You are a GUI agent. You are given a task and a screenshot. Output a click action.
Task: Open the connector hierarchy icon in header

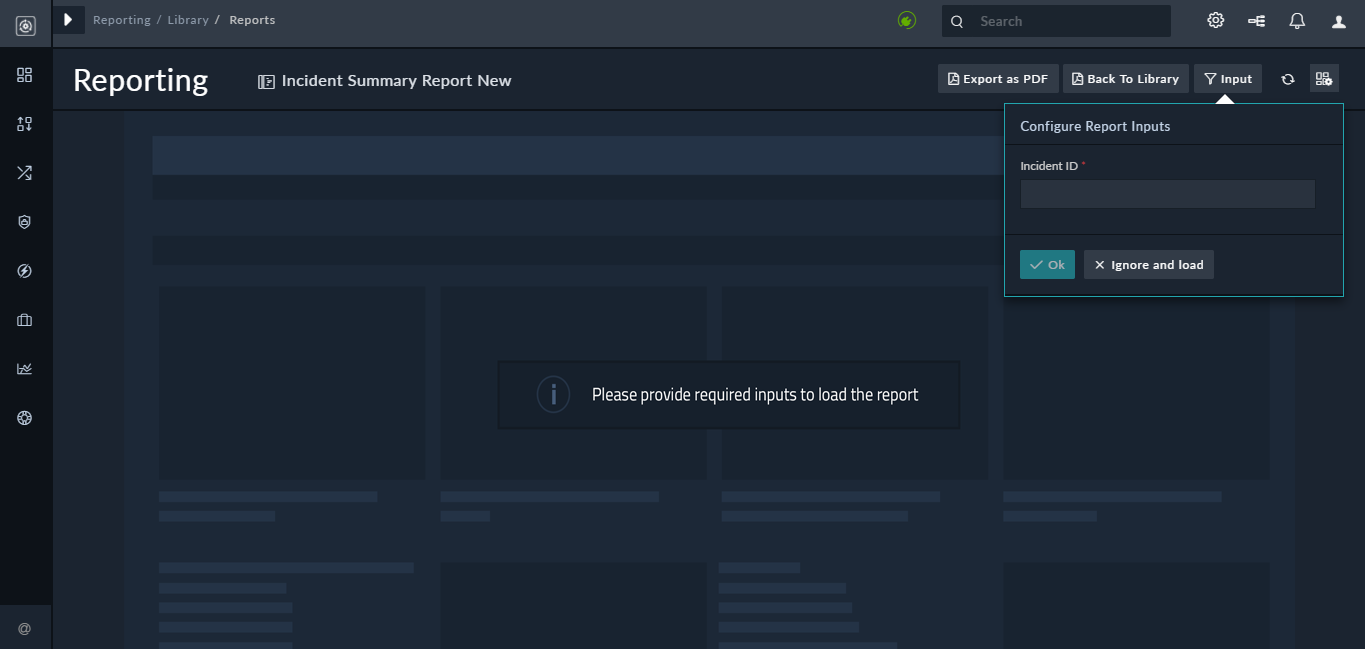coord(1257,20)
